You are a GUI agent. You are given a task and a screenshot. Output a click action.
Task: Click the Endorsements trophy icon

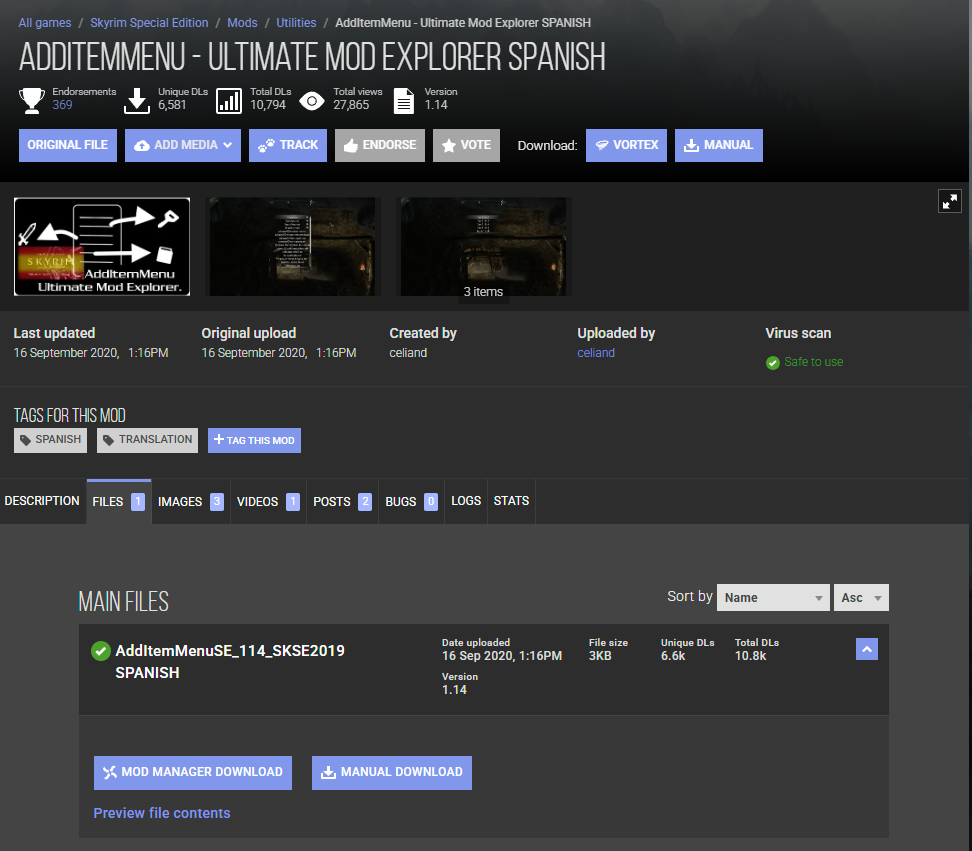click(32, 100)
